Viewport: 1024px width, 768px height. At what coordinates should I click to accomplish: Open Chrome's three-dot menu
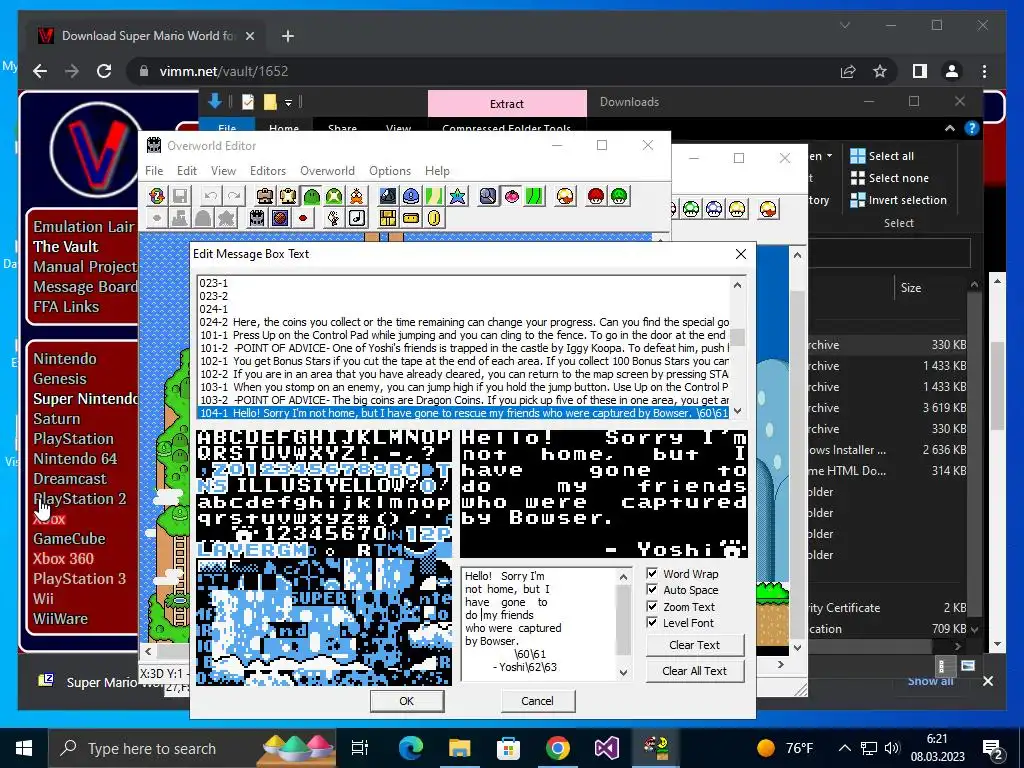click(x=984, y=71)
